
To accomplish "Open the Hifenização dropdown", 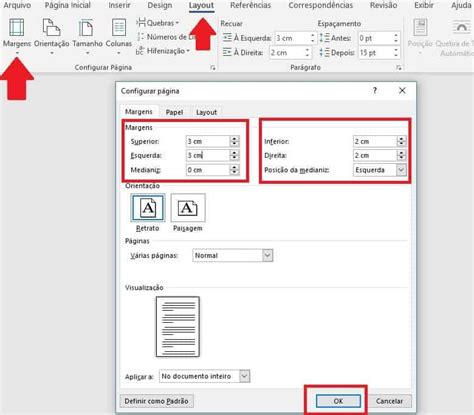I will pos(163,51).
